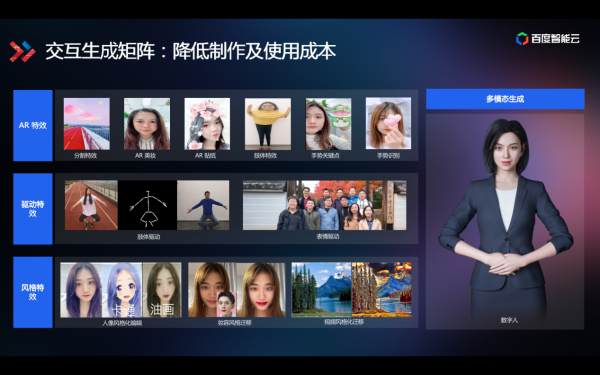
Task: Open the 分割特效 red track thumbnail
Action: click(86, 124)
